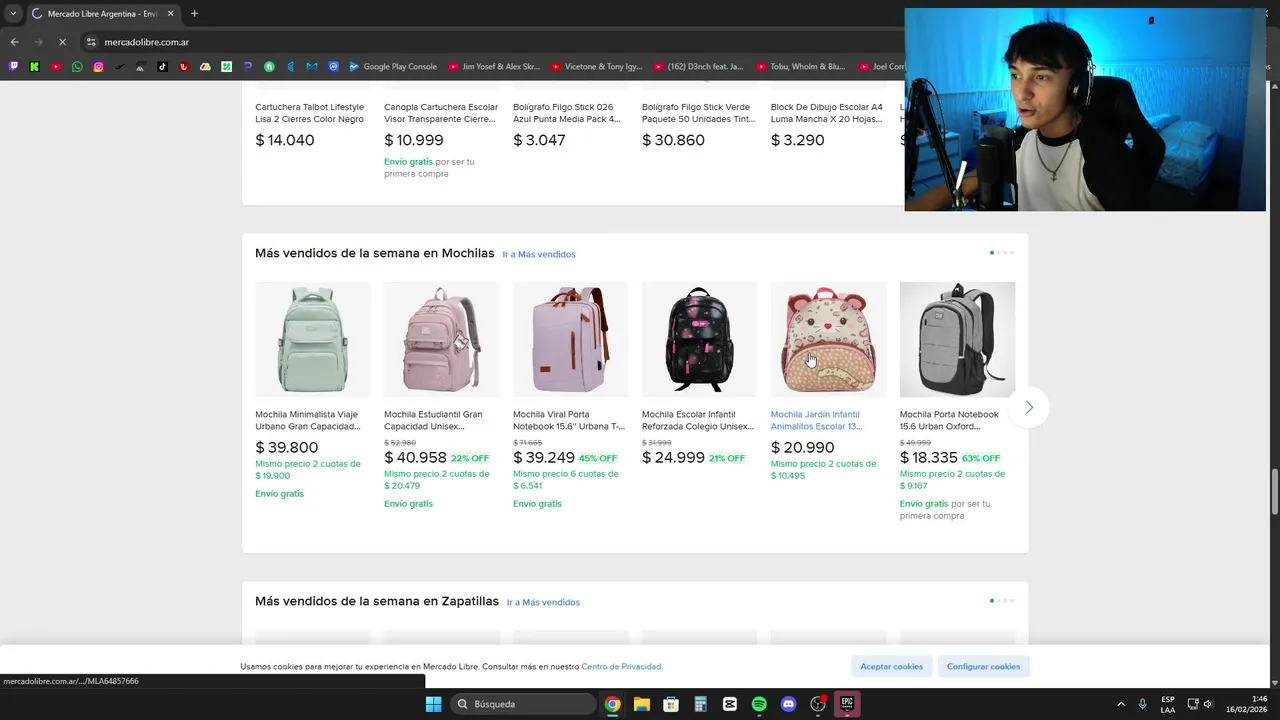Open Mochila Jardin Infantil Animalitos title
This screenshot has height=720, width=1280.
point(816,420)
